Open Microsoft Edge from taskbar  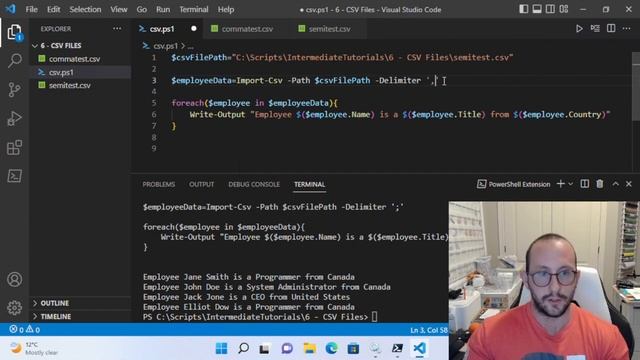(x=331, y=348)
